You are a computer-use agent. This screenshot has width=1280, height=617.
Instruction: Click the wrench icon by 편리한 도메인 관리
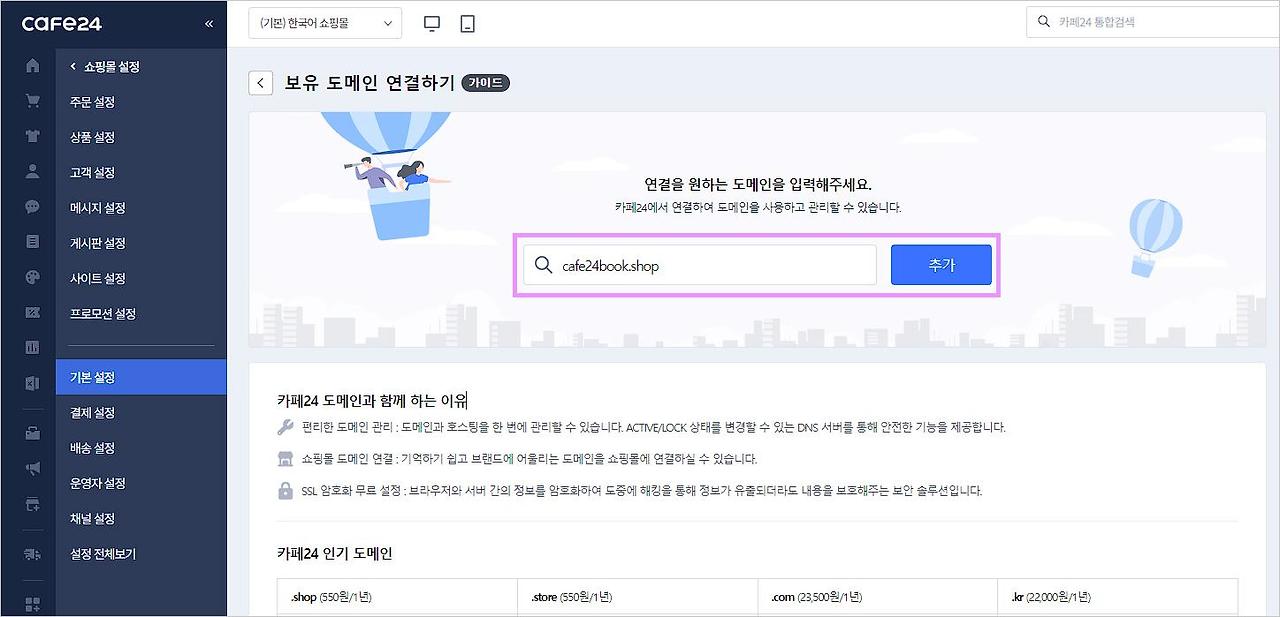(x=285, y=427)
